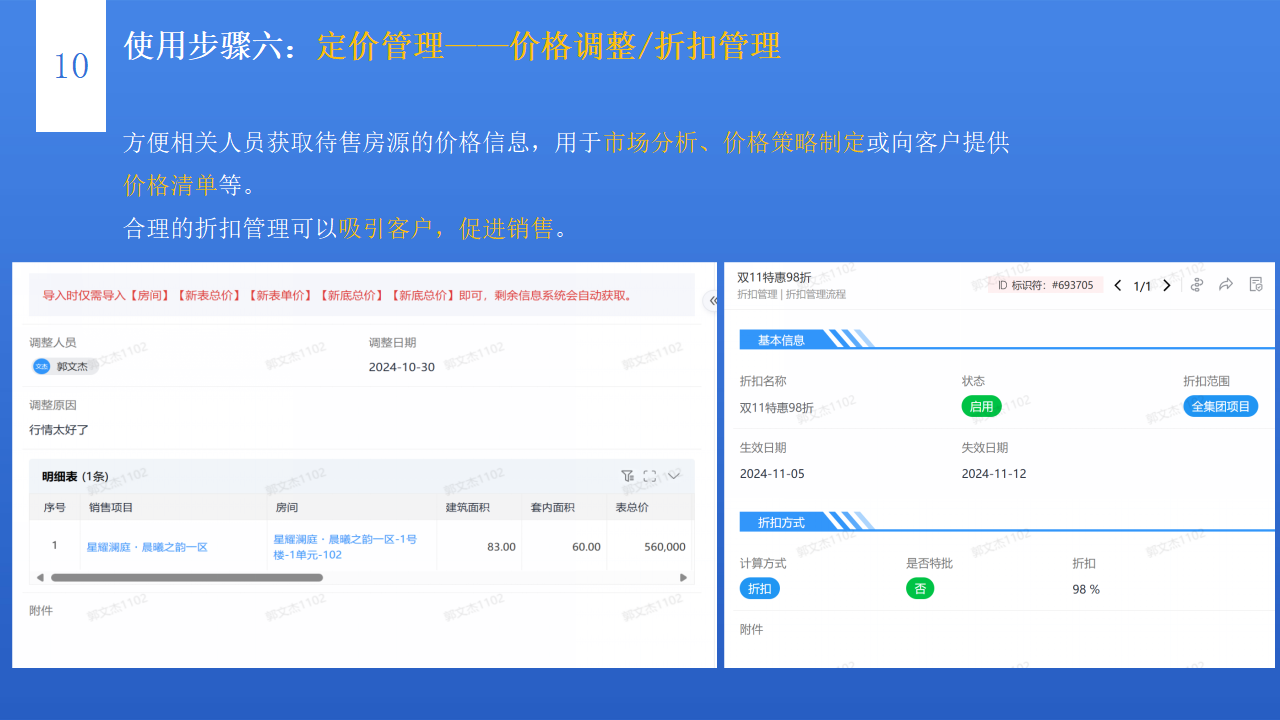The height and width of the screenshot is (720, 1280).
Task: Open the document log icon at top right
Action: pyautogui.click(x=1257, y=285)
